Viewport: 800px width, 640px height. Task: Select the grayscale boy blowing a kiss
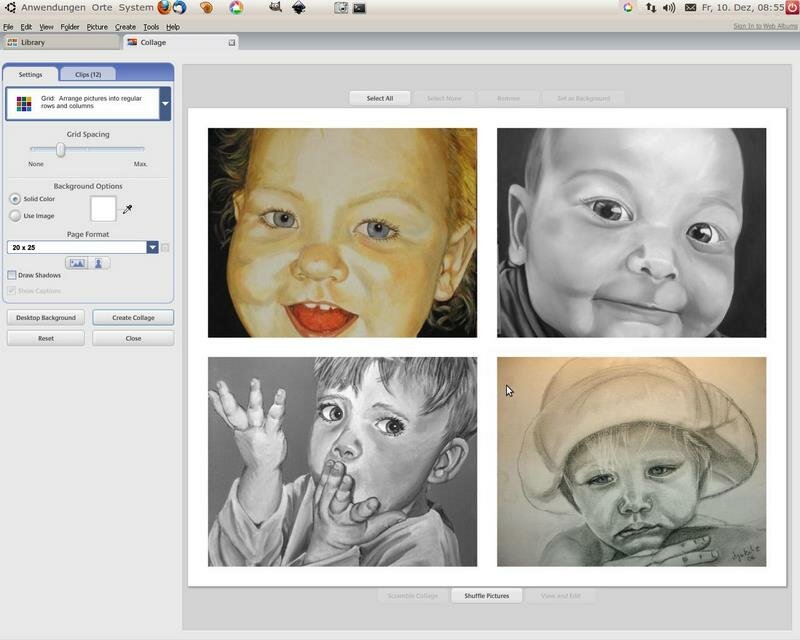[x=342, y=462]
